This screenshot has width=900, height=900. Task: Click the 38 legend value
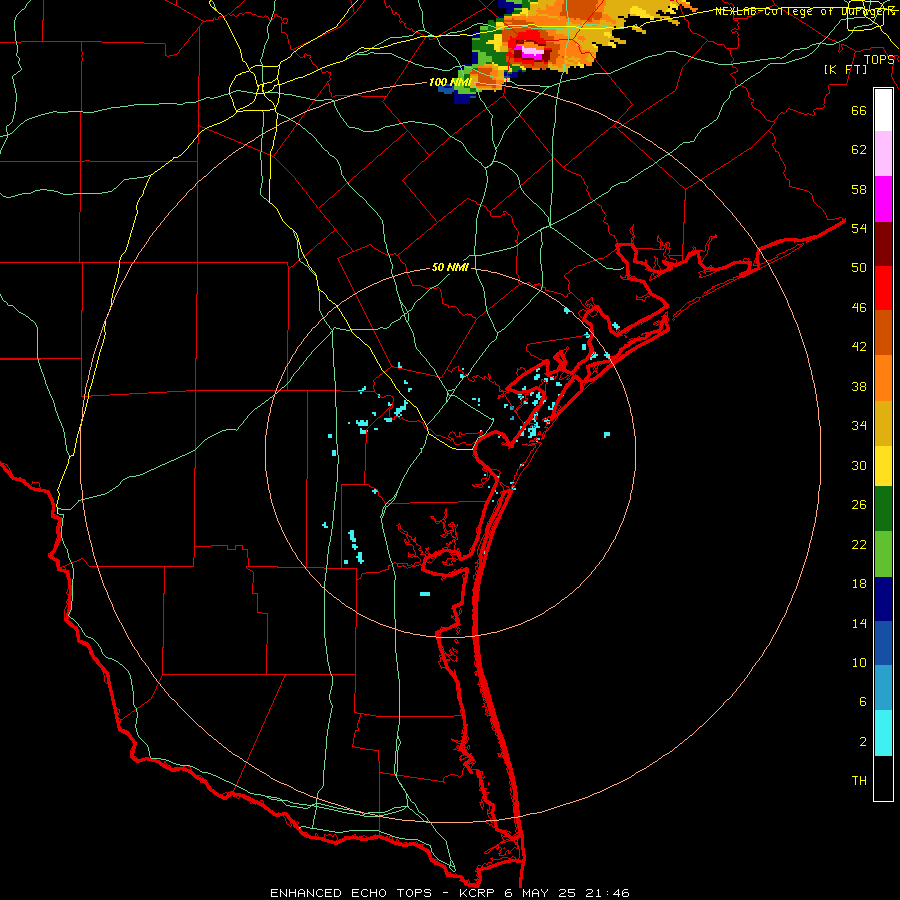859,387
